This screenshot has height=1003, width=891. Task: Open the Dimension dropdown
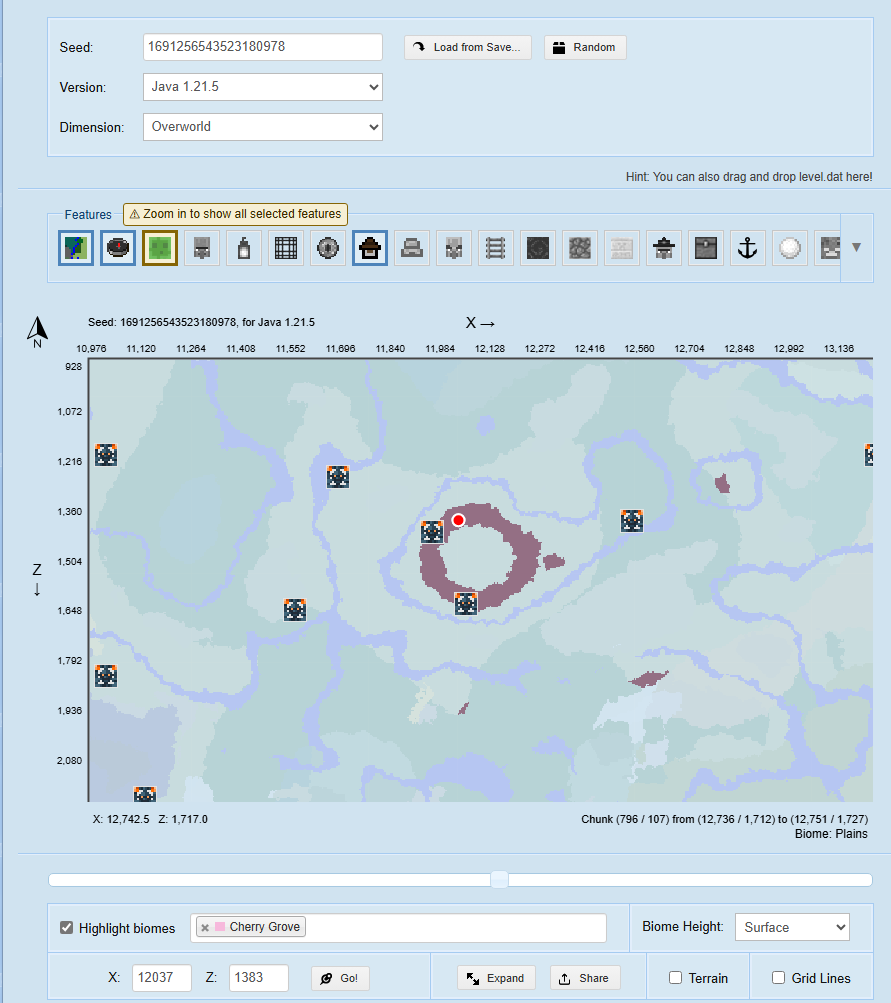[263, 127]
